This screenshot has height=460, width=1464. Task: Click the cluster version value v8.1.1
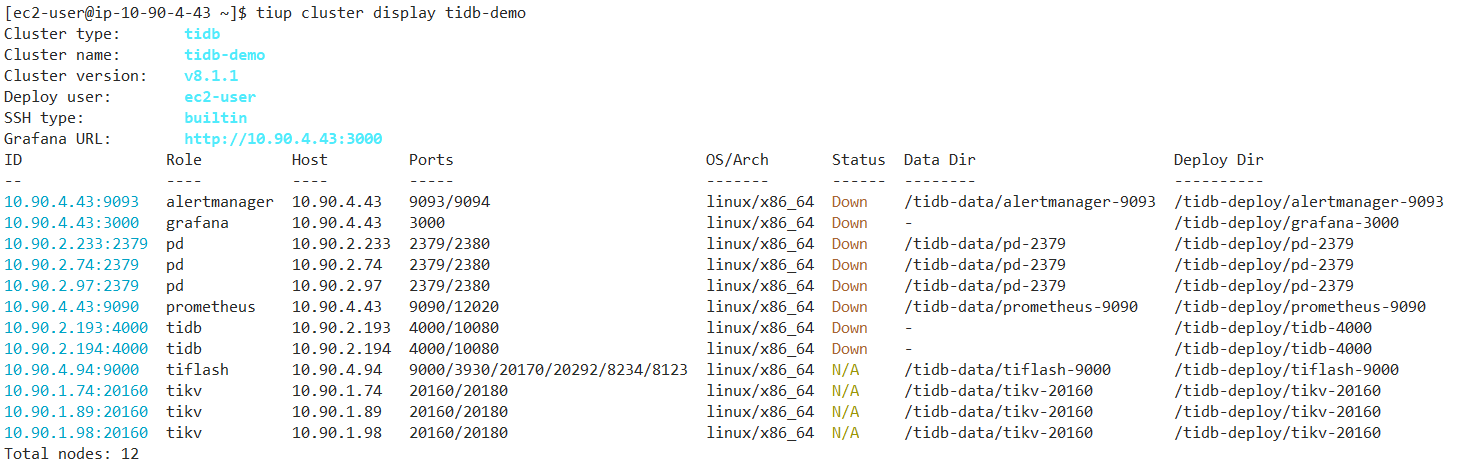(x=211, y=76)
